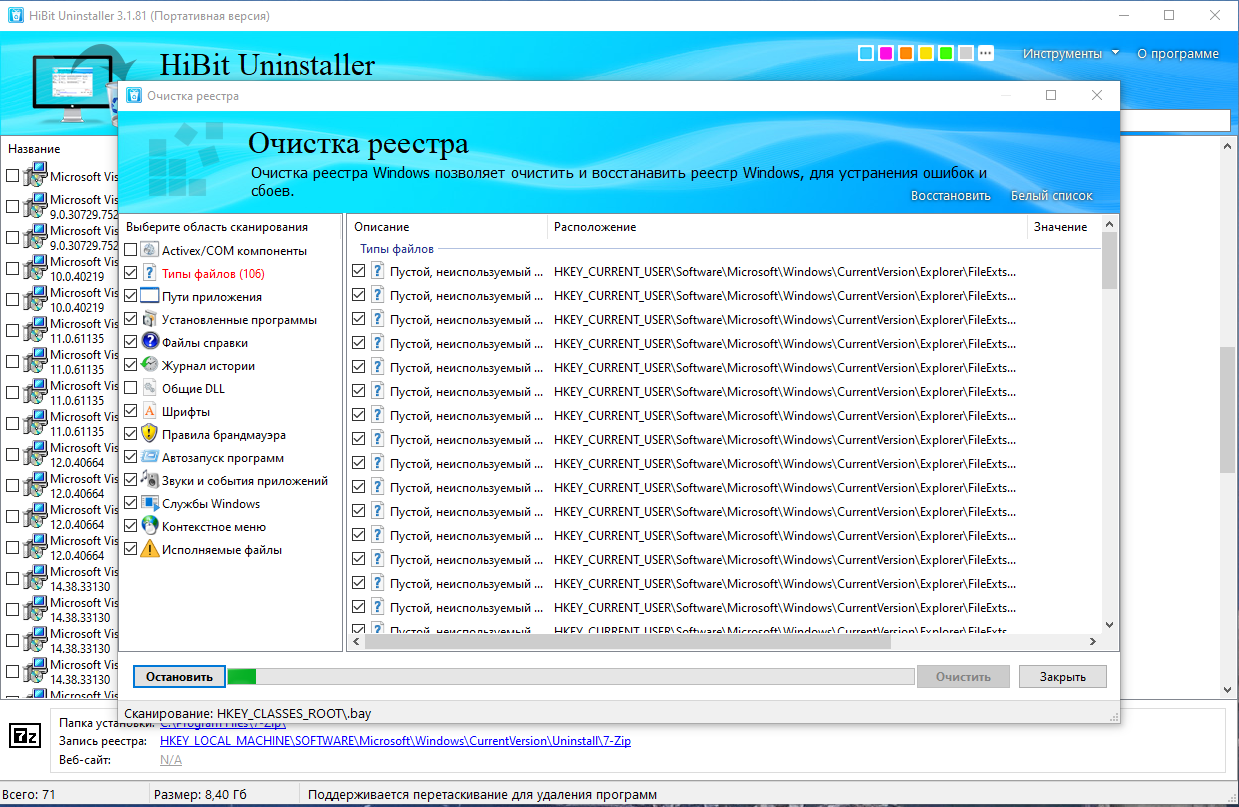This screenshot has height=807, width=1239.
Task: Click the Общие DLL icon
Action: 150,388
